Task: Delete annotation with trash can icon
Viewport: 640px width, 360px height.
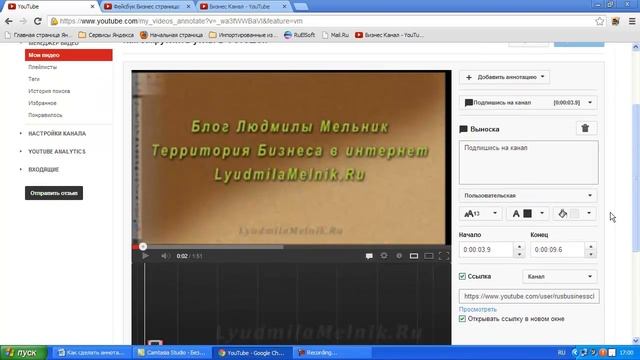Action: [585, 128]
